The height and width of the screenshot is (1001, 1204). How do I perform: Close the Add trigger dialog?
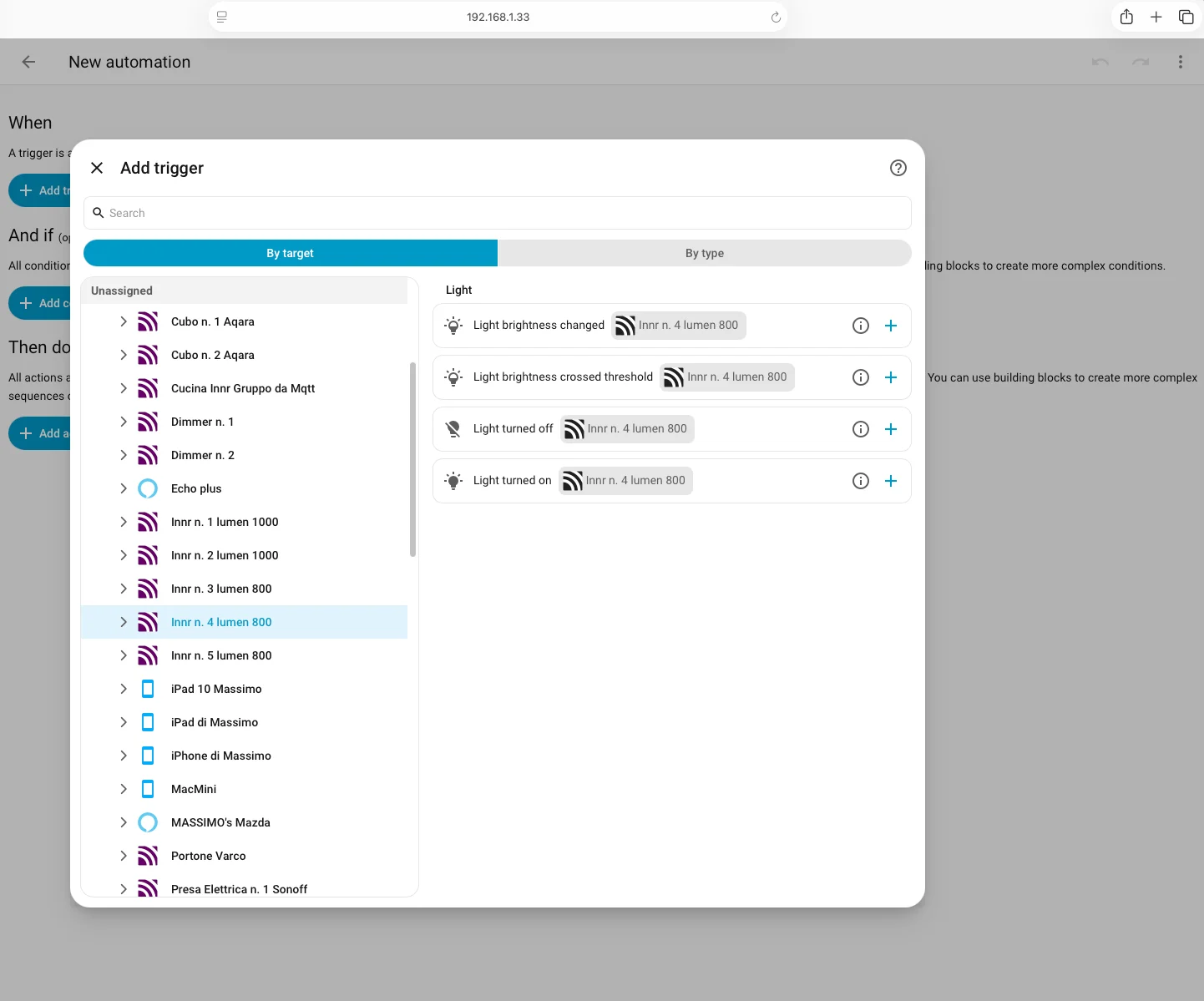pyautogui.click(x=97, y=168)
